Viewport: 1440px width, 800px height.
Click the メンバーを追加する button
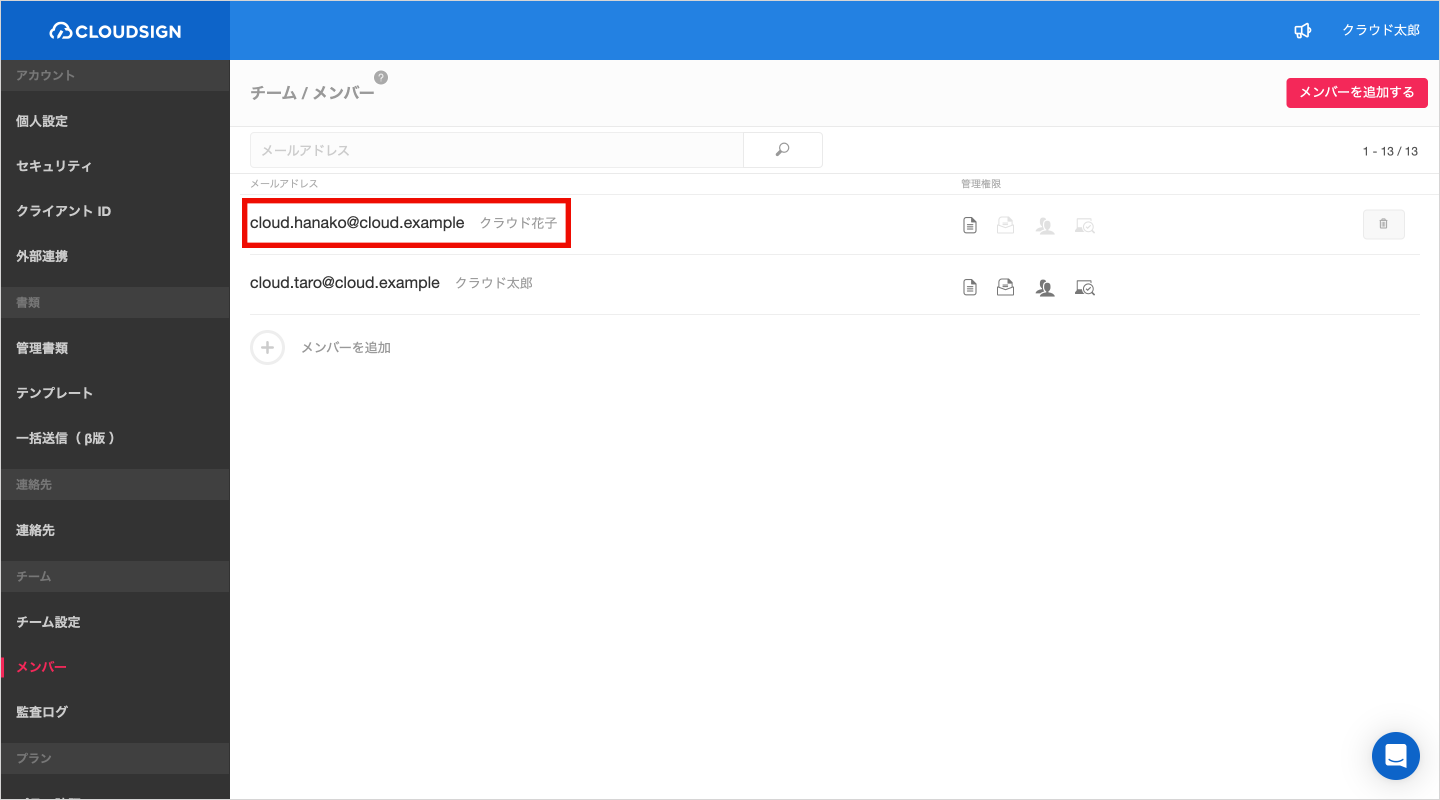click(1357, 92)
